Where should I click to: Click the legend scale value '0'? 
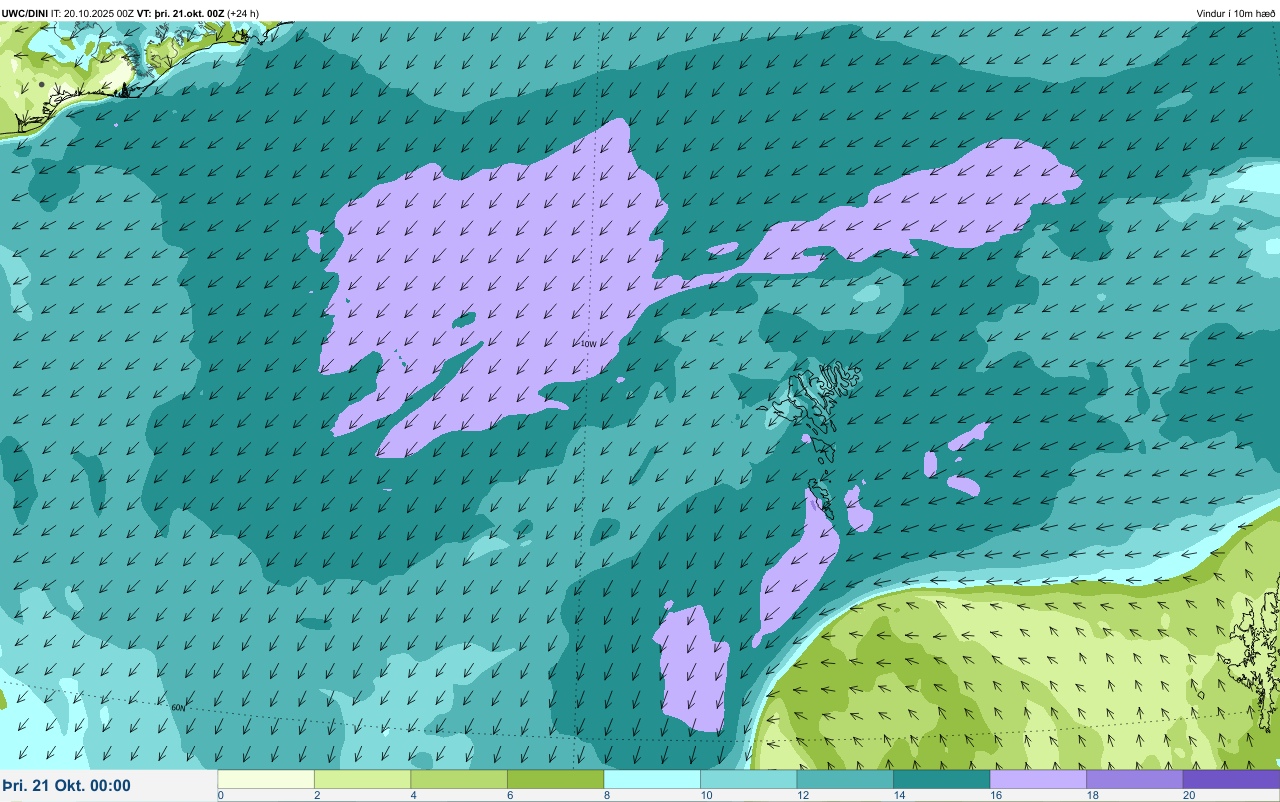220,795
